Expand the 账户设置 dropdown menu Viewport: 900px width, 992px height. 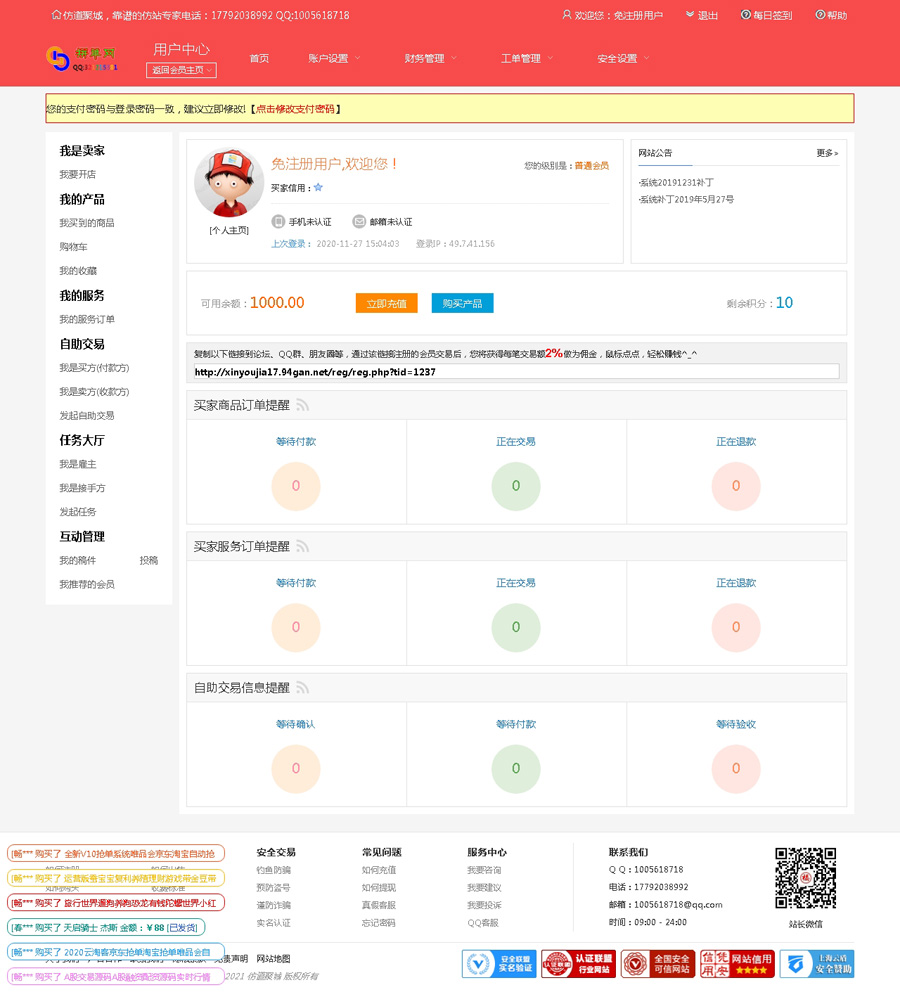coord(334,58)
